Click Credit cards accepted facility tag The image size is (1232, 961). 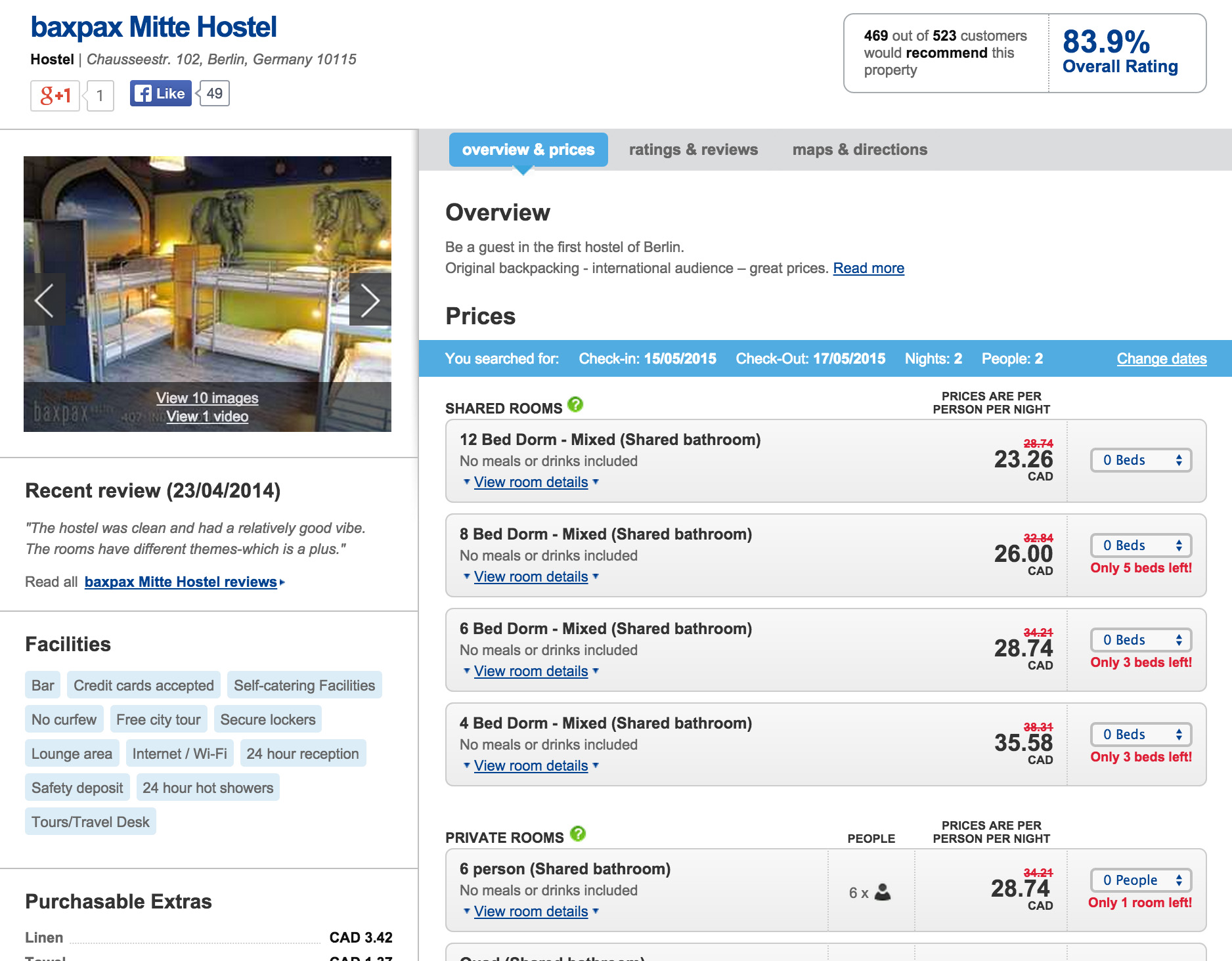pos(144,685)
